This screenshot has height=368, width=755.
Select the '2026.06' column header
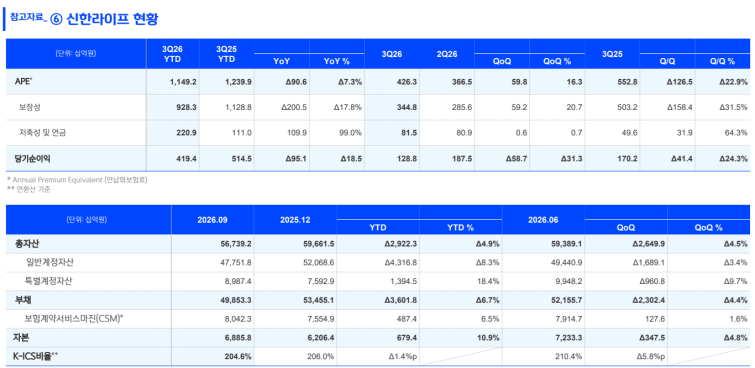[543, 220]
